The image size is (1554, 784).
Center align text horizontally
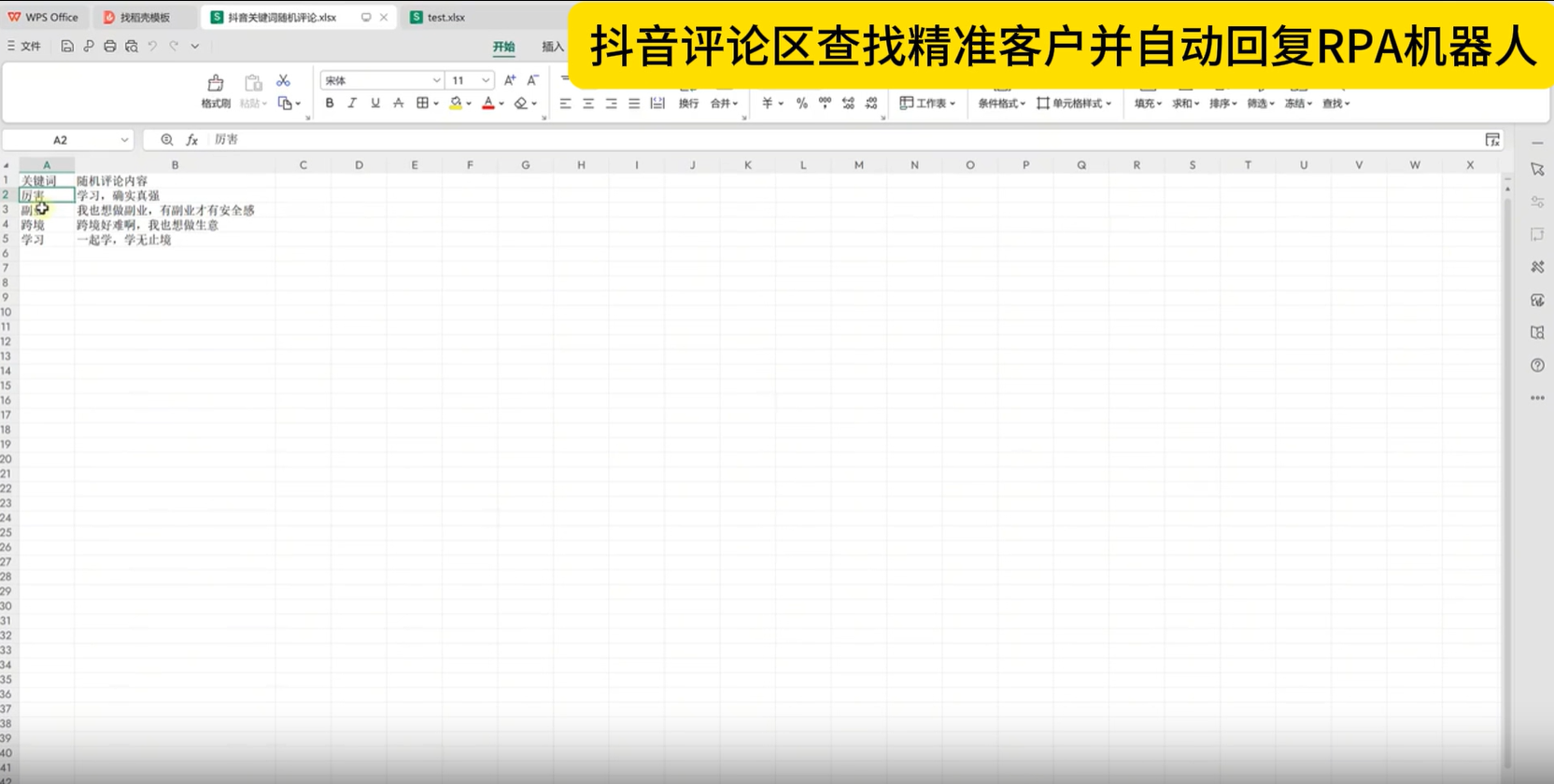(x=588, y=104)
